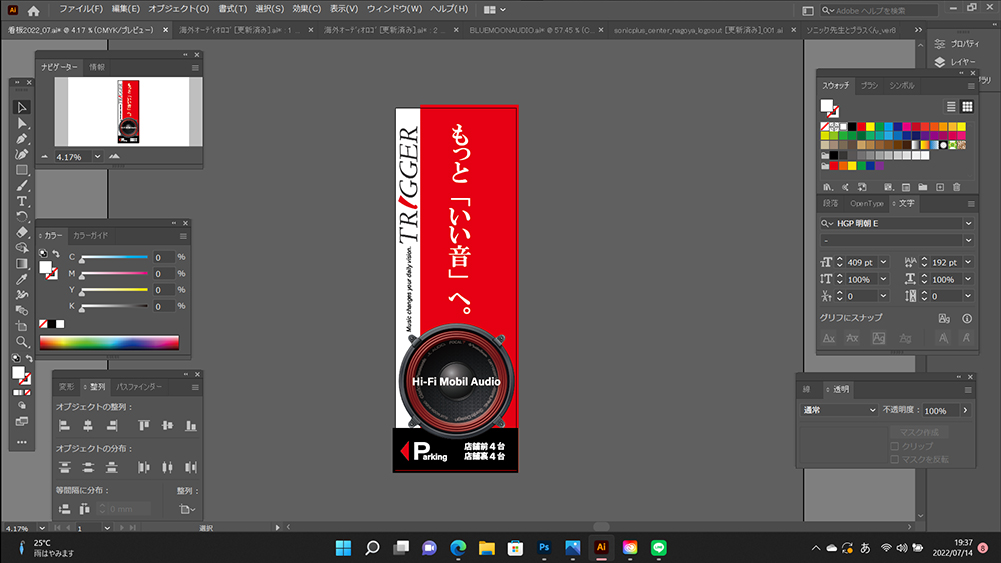Click vertical distribute top icon
Viewport: 1001px width, 563px height.
click(64, 468)
